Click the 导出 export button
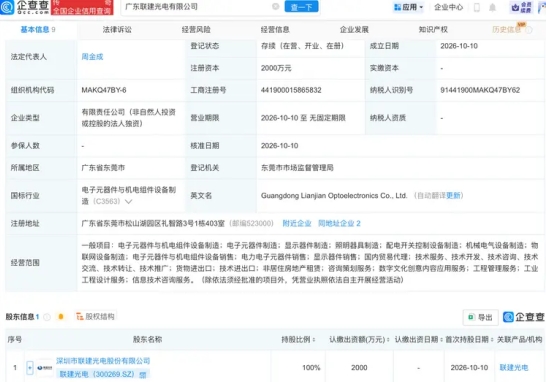Image resolution: width=546 pixels, height=382 pixels. 481,317
